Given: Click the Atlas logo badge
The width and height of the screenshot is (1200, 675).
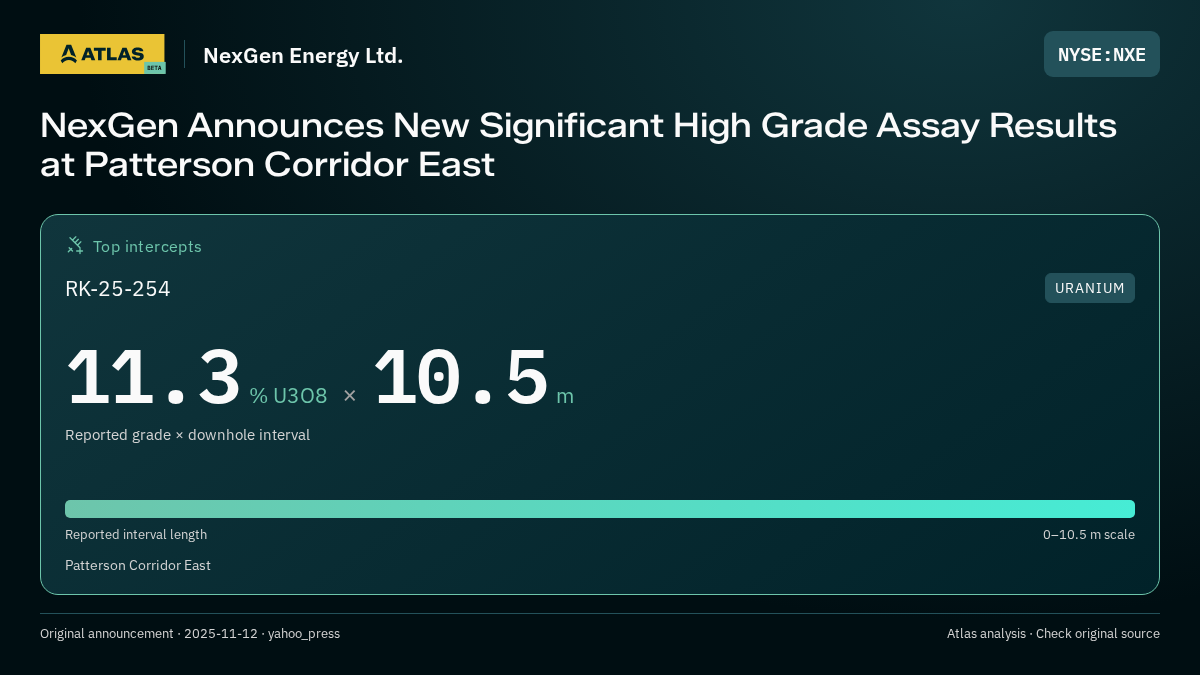Looking at the screenshot, I should point(102,54).
